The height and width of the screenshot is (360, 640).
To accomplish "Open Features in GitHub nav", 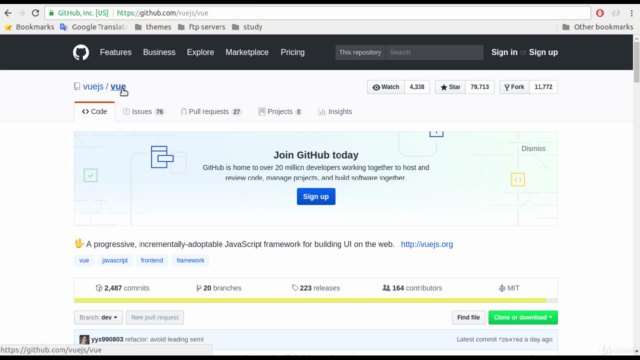I will [x=116, y=52].
